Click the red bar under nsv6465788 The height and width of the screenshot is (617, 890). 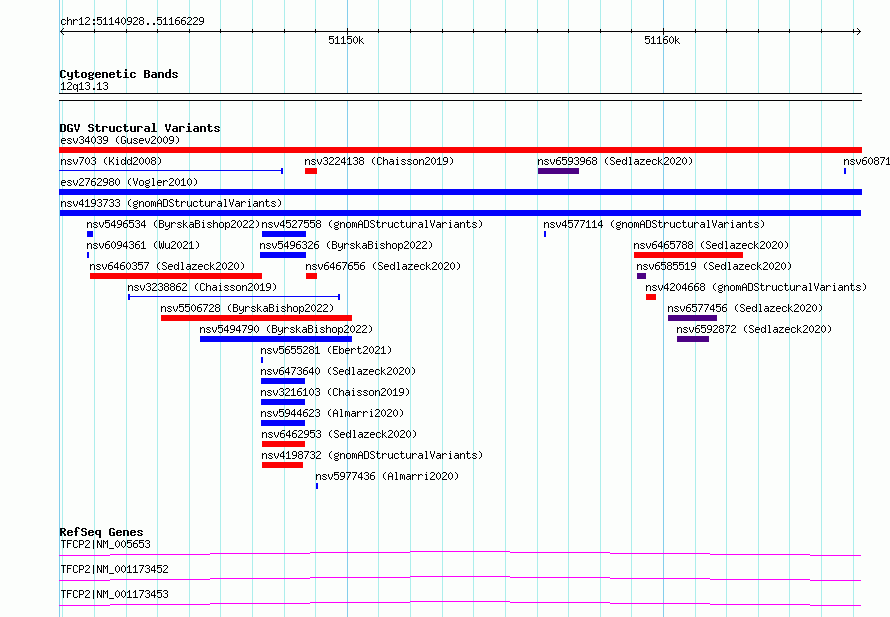pos(689,255)
